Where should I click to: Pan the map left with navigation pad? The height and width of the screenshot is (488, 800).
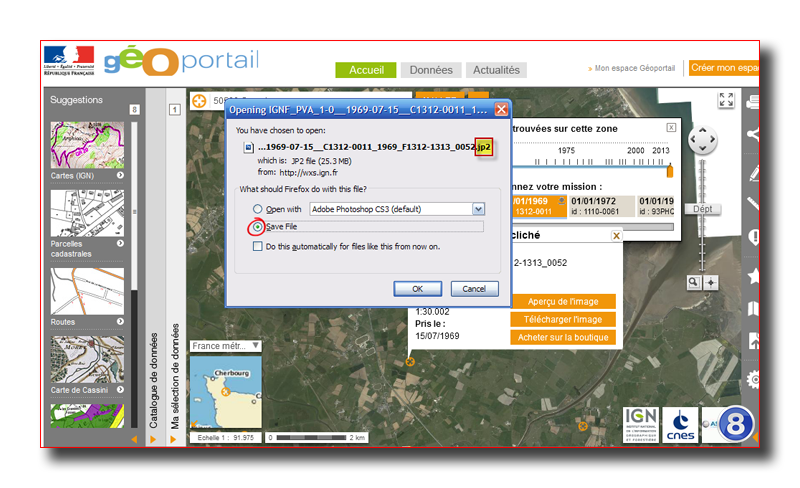click(x=693, y=139)
